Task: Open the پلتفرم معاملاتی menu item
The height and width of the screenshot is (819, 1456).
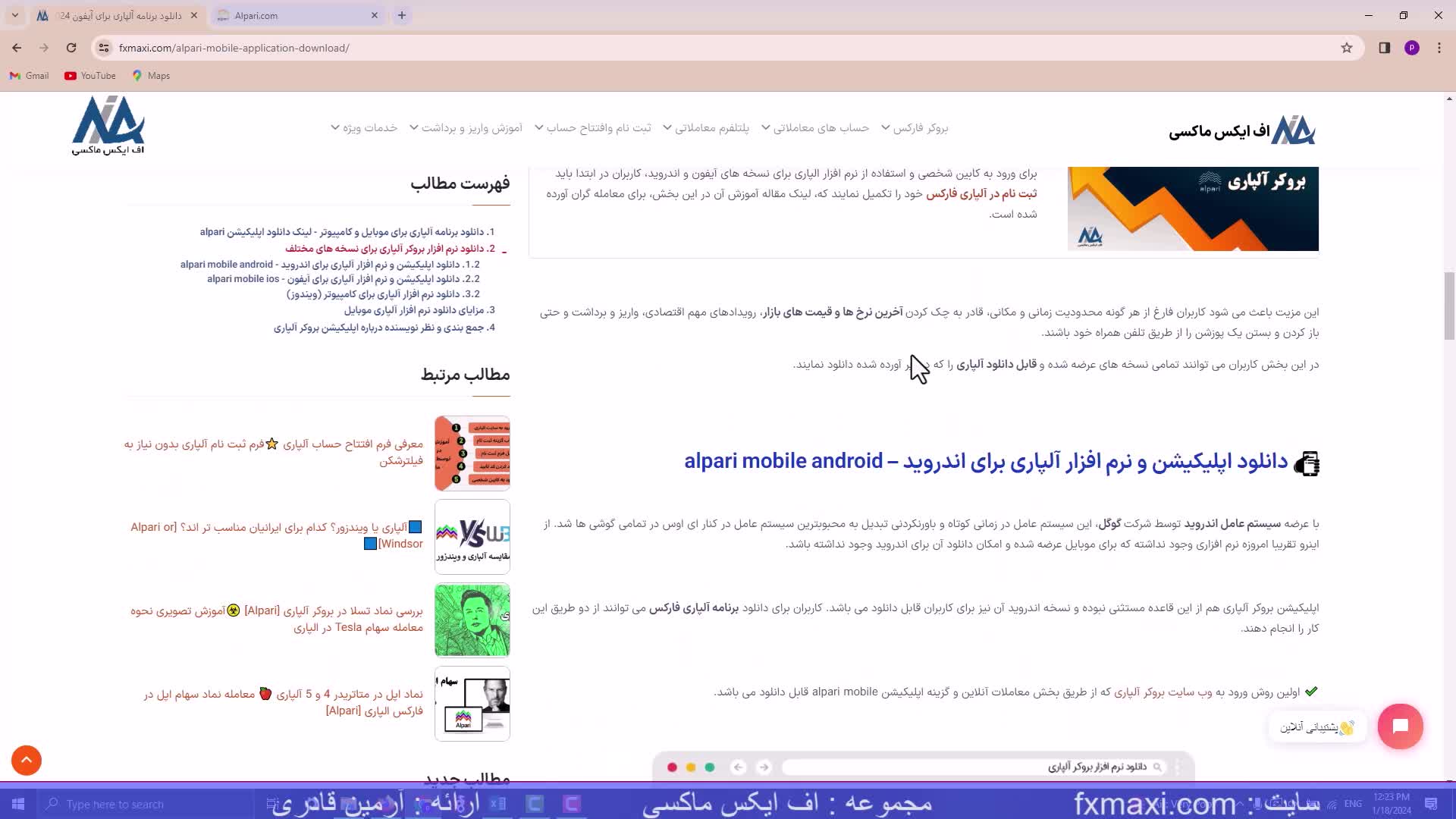Action: click(711, 128)
